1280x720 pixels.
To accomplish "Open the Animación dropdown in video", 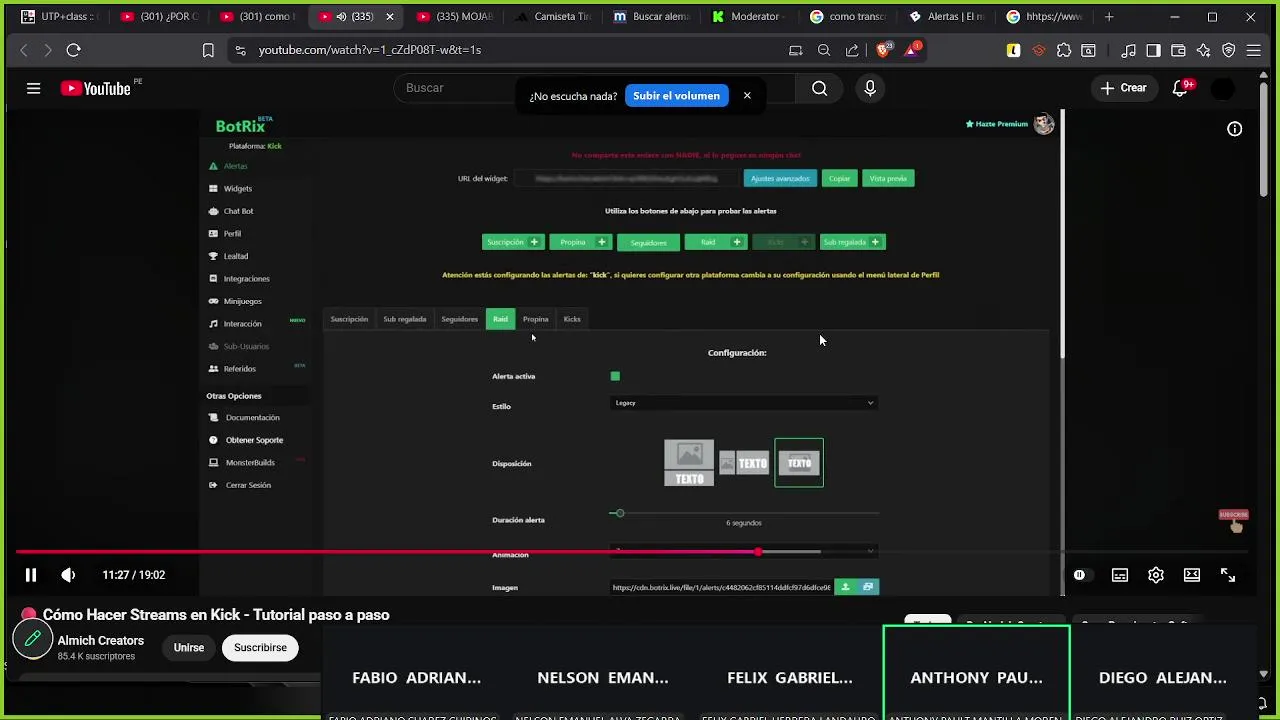I will (744, 550).
